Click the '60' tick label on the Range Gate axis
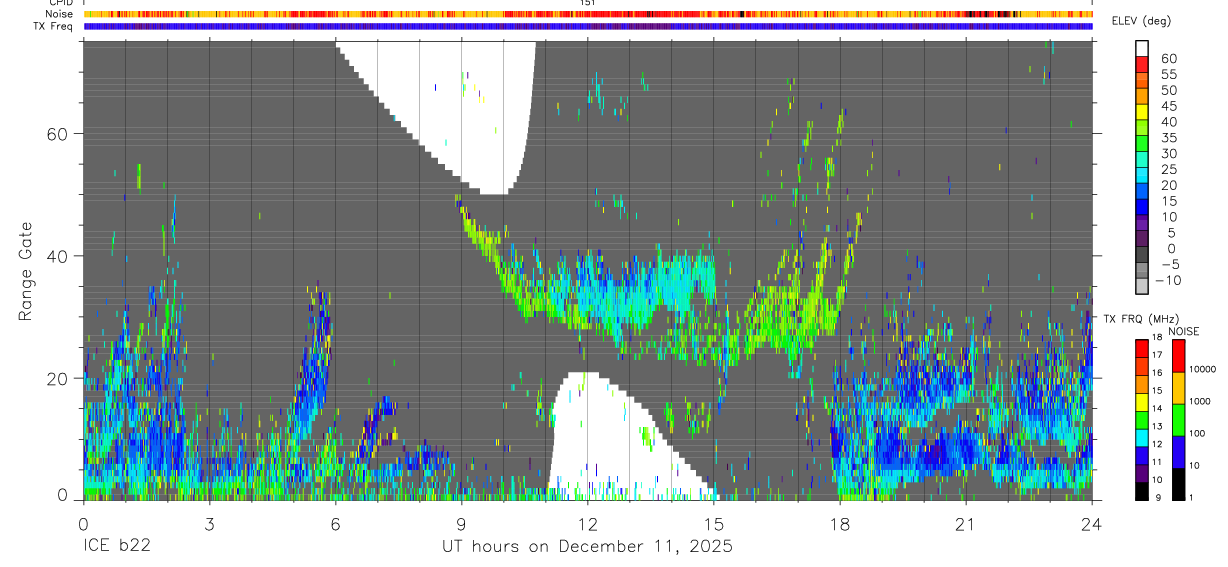The height and width of the screenshot is (567, 1228). [55, 133]
